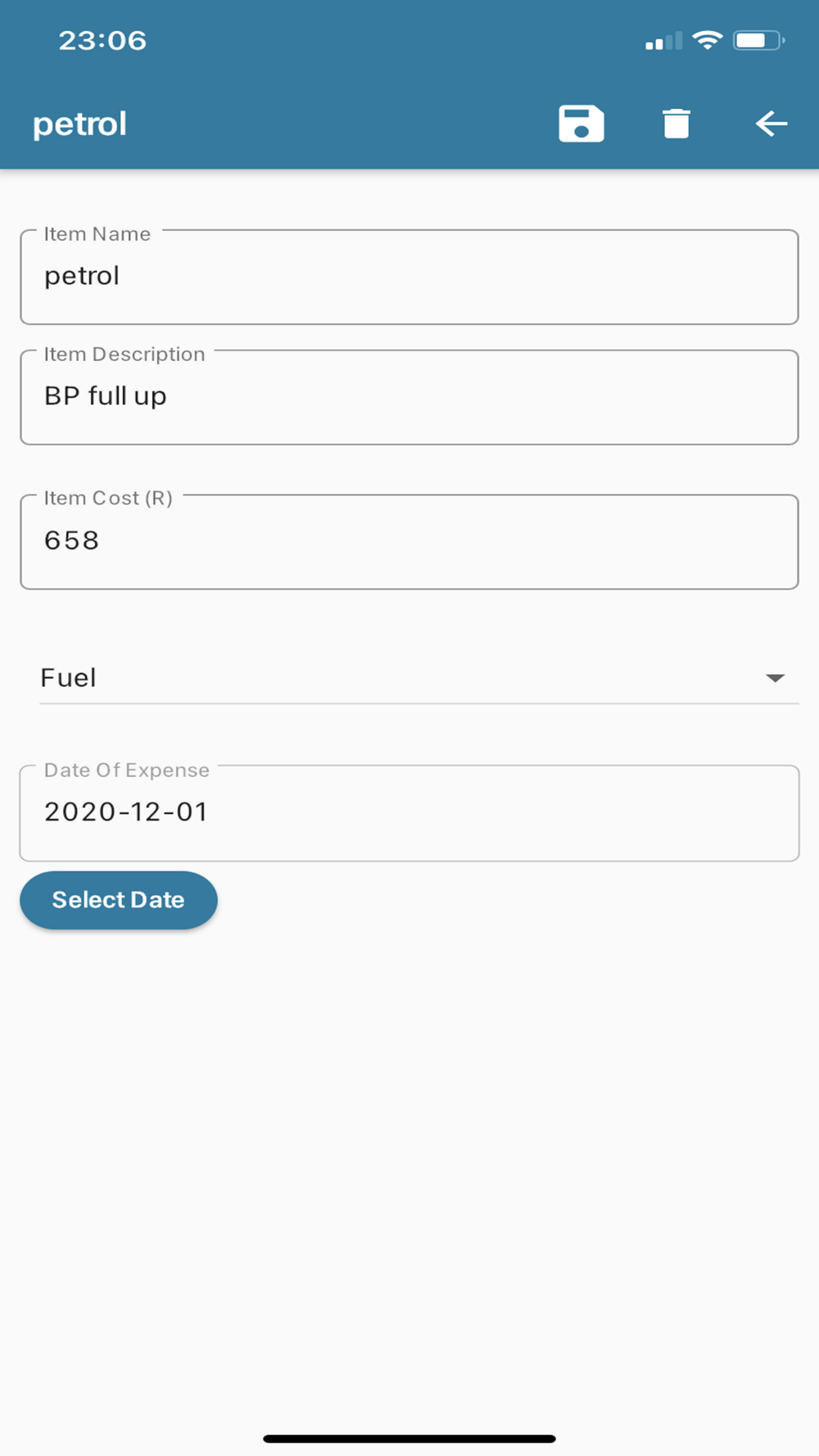Click the Item Description label
Viewport: 819px width, 1456px height.
coord(124,355)
